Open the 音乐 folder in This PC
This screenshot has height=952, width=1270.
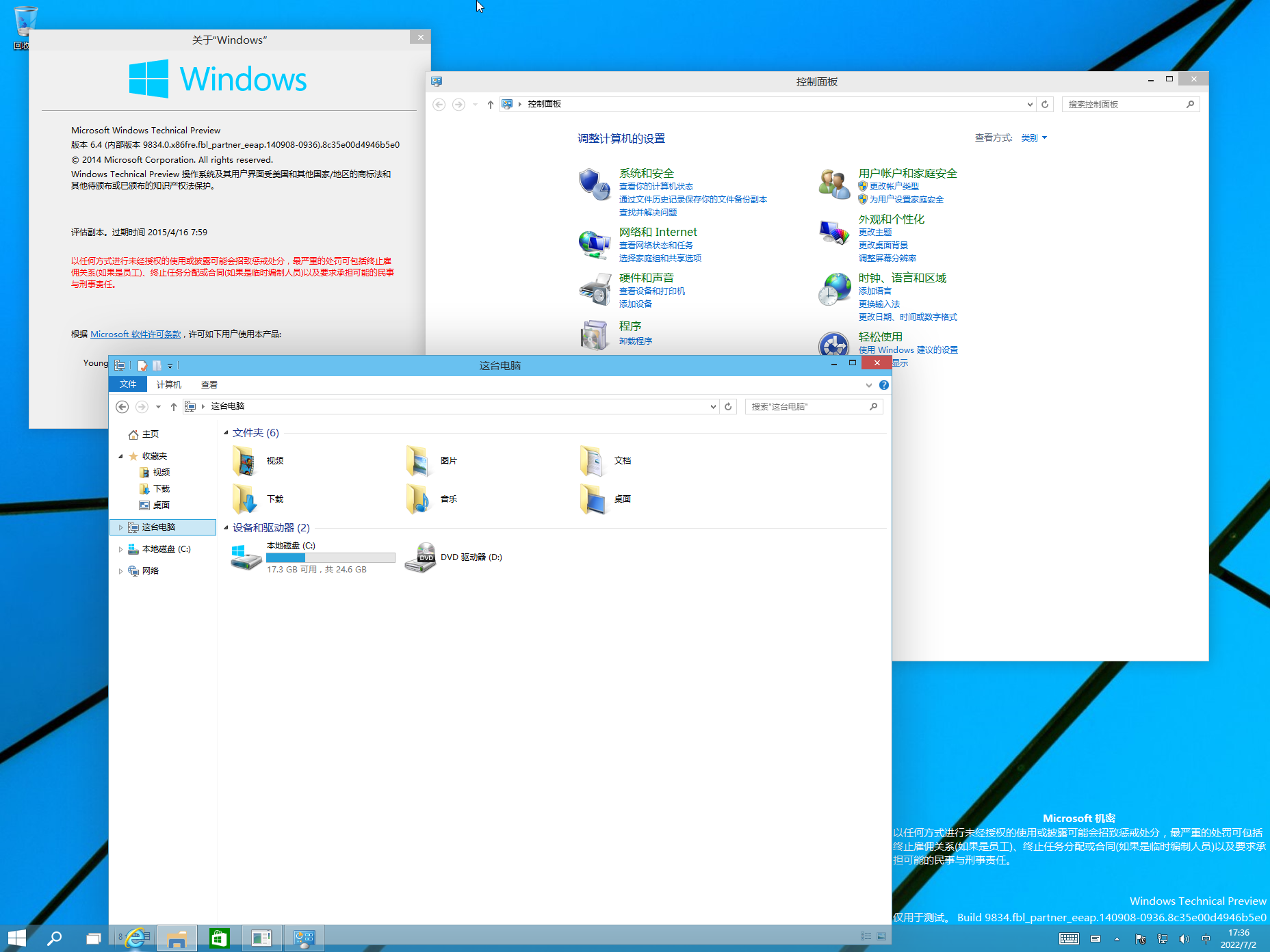[432, 499]
